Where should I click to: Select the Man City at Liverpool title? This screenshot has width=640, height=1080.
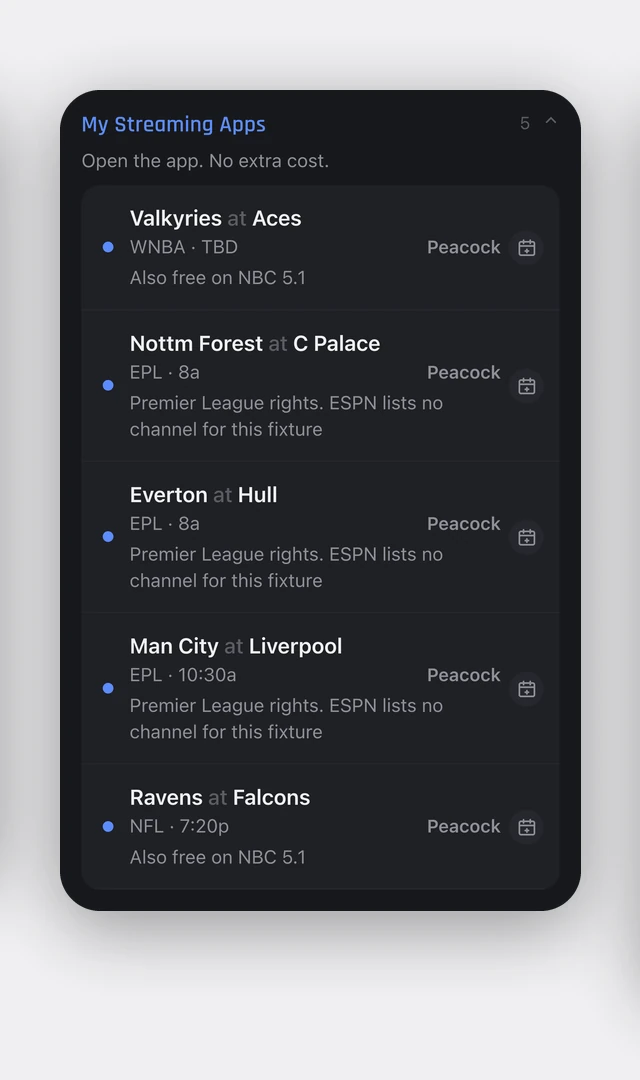(x=236, y=646)
